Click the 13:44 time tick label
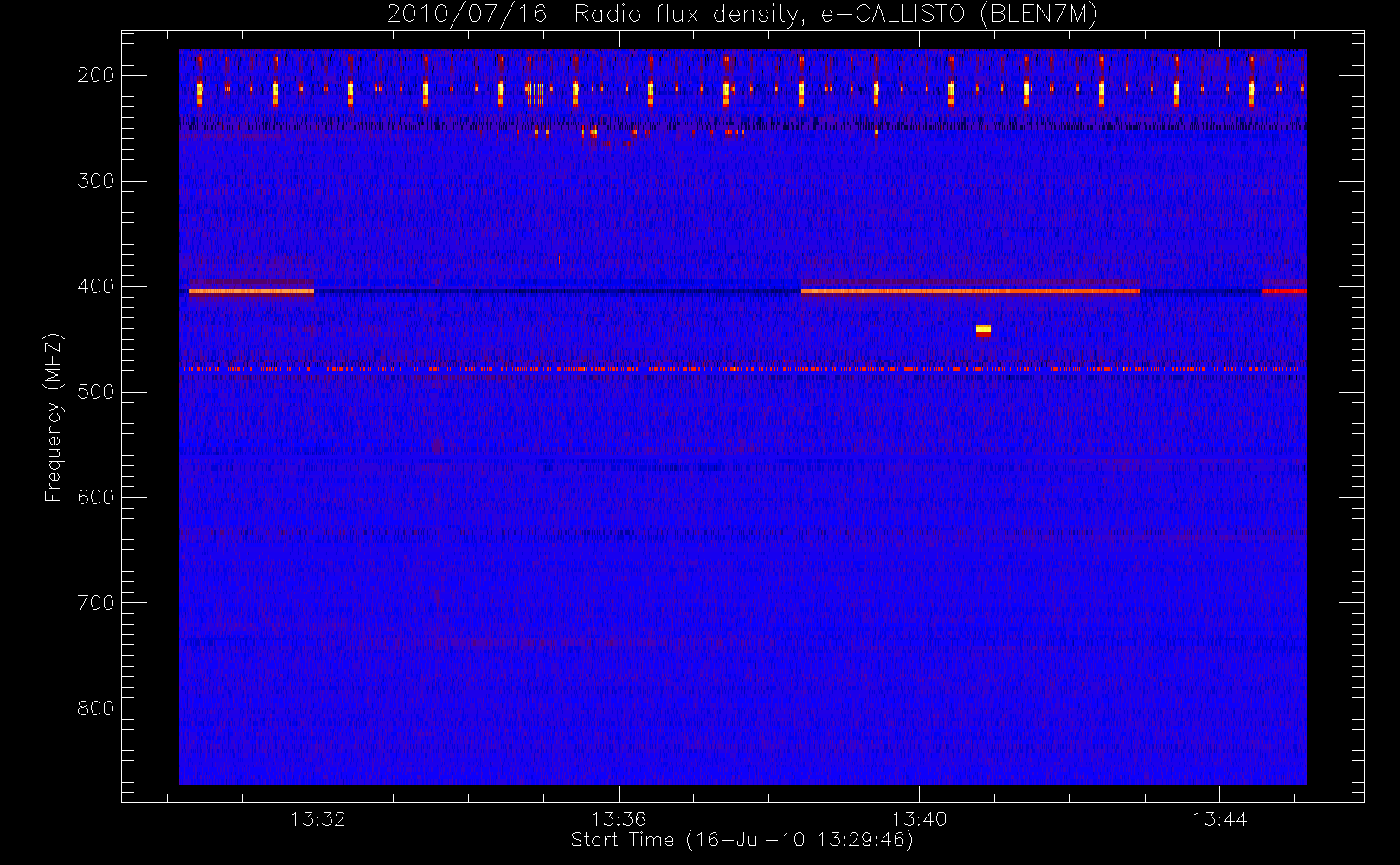 point(1219,819)
